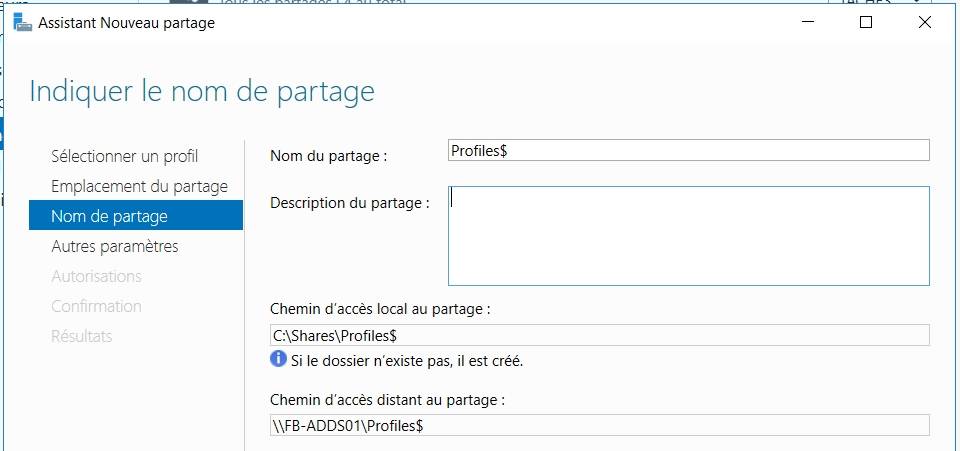Click the Résultats step in the sidebar
This screenshot has width=960, height=451.
(x=81, y=336)
